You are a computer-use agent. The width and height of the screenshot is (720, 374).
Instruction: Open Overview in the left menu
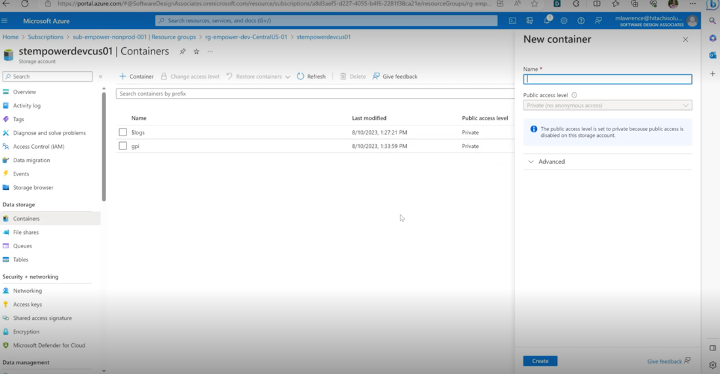[24, 92]
